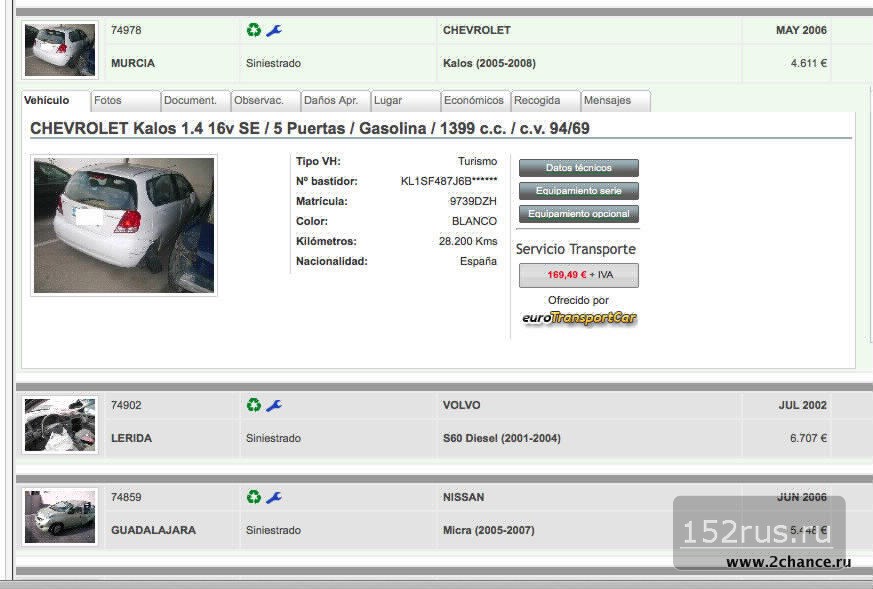
Task: Click lot number 74902
Action: tap(126, 405)
